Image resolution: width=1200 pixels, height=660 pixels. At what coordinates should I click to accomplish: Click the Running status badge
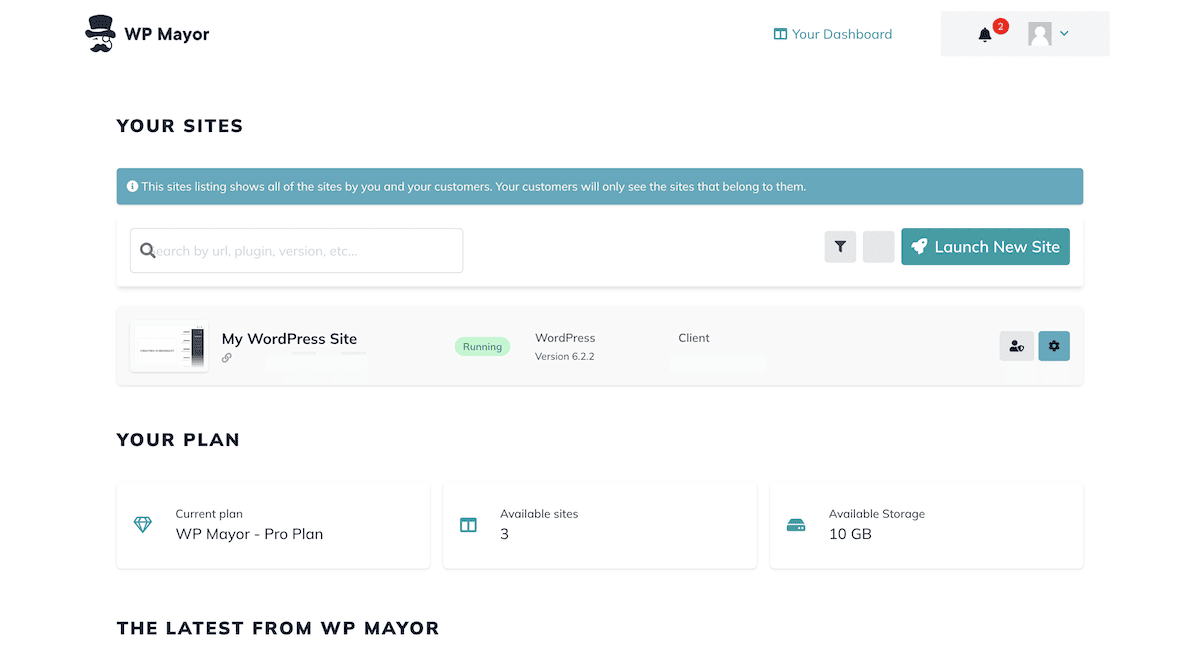(482, 347)
